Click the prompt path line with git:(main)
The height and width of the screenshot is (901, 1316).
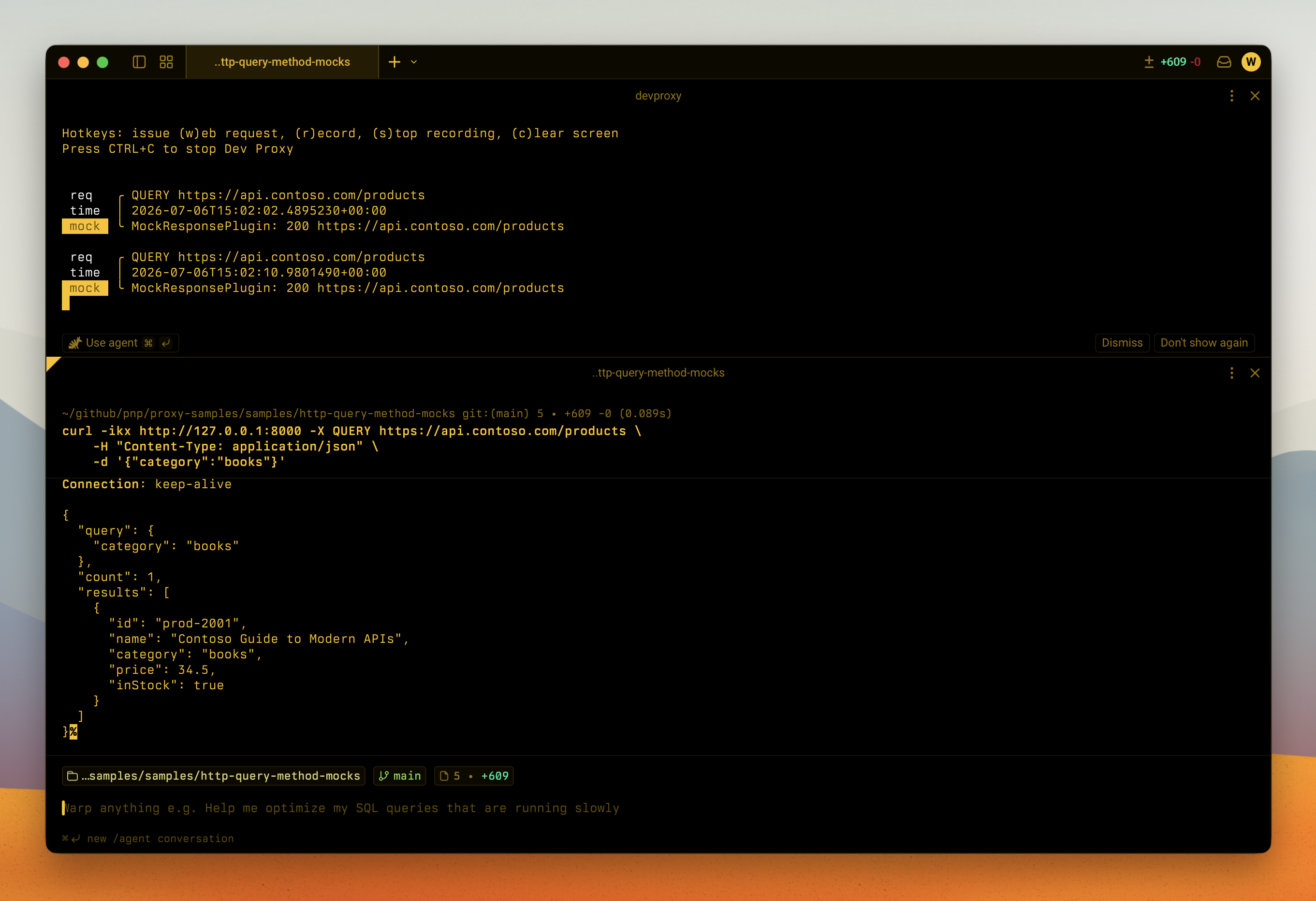click(x=366, y=413)
